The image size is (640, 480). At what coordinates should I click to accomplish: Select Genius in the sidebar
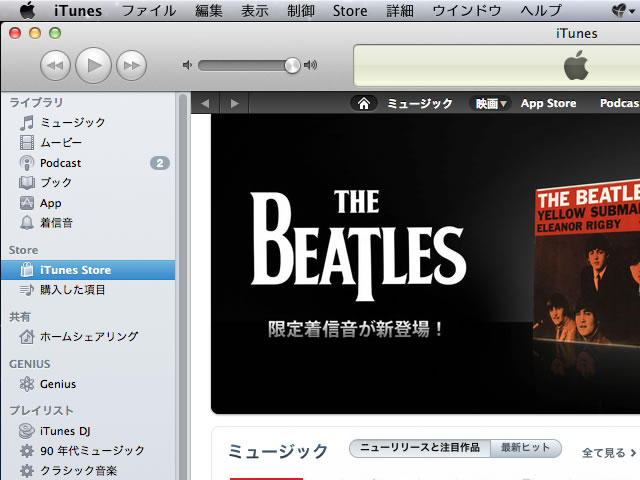click(x=88, y=384)
